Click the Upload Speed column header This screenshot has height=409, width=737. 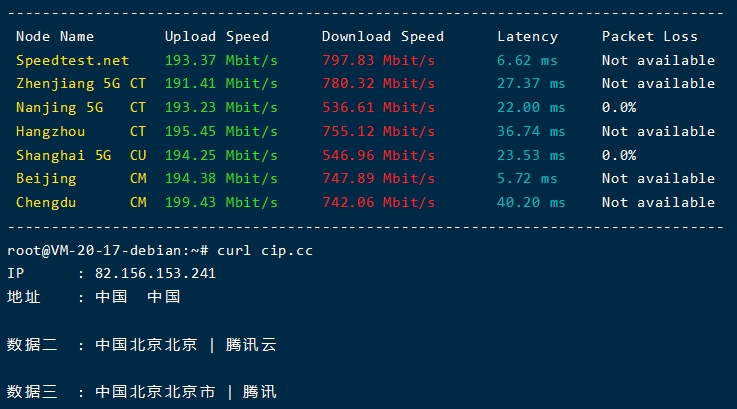pos(217,37)
